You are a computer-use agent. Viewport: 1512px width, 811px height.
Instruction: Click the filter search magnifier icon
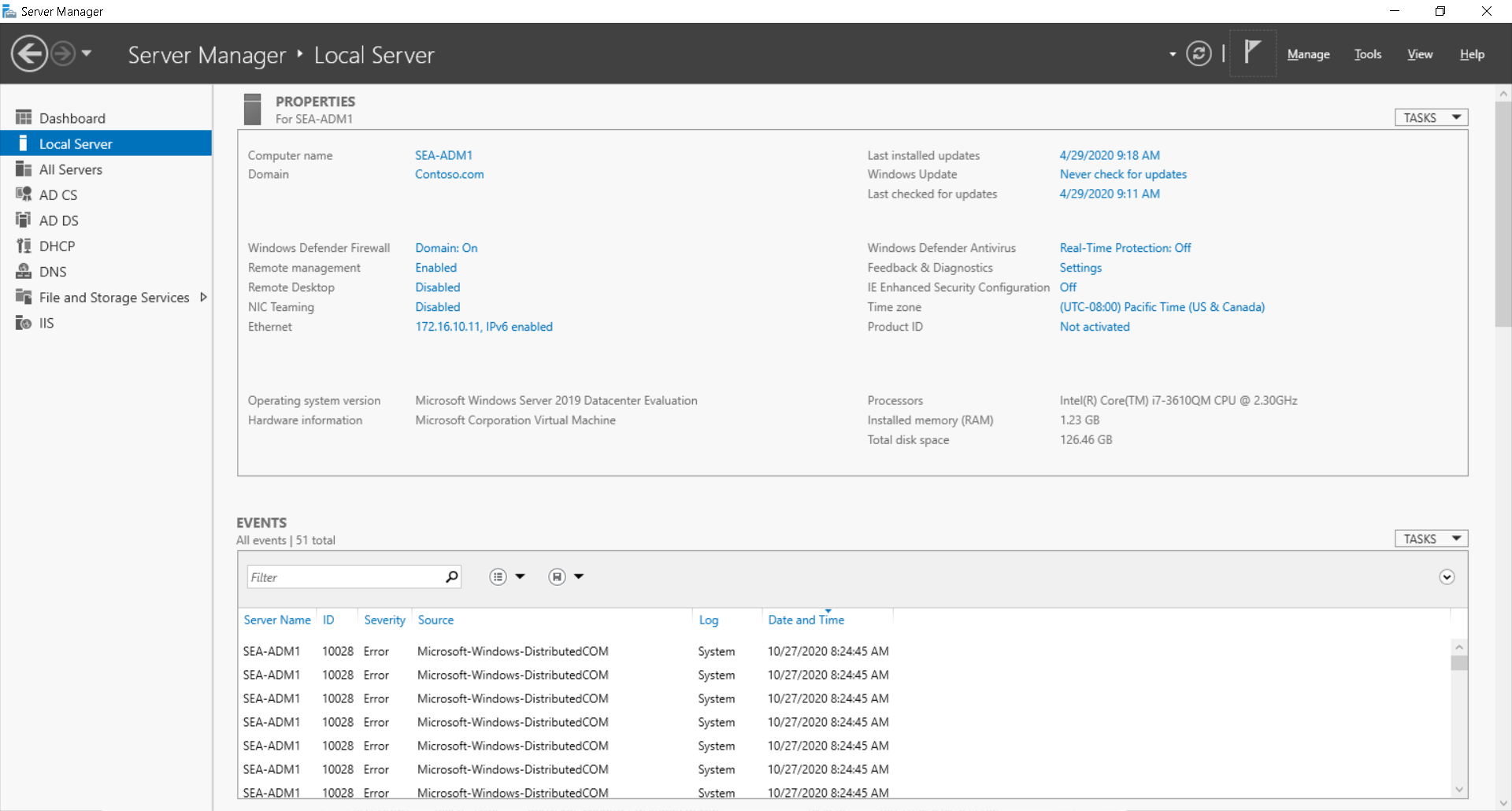coord(451,577)
